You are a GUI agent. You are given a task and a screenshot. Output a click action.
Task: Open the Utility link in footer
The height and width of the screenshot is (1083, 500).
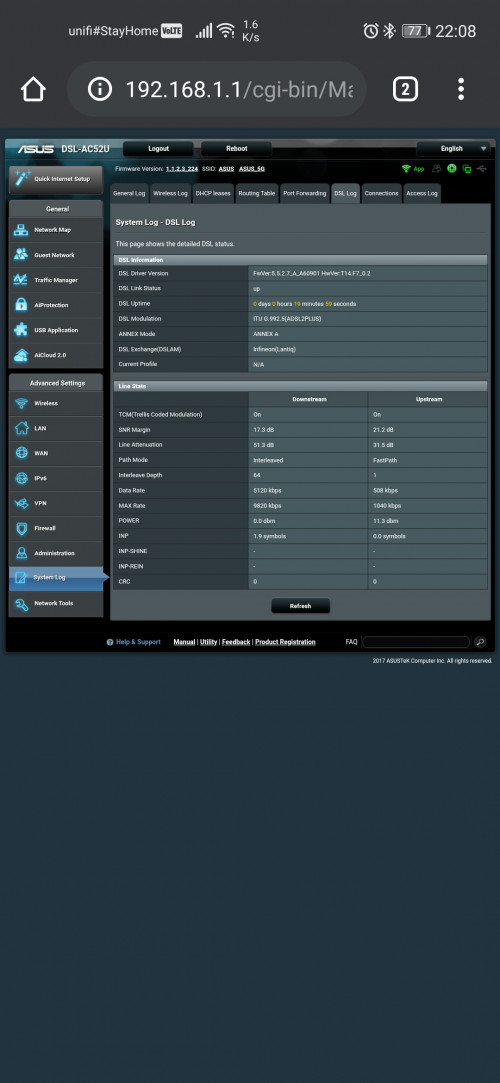(209, 642)
